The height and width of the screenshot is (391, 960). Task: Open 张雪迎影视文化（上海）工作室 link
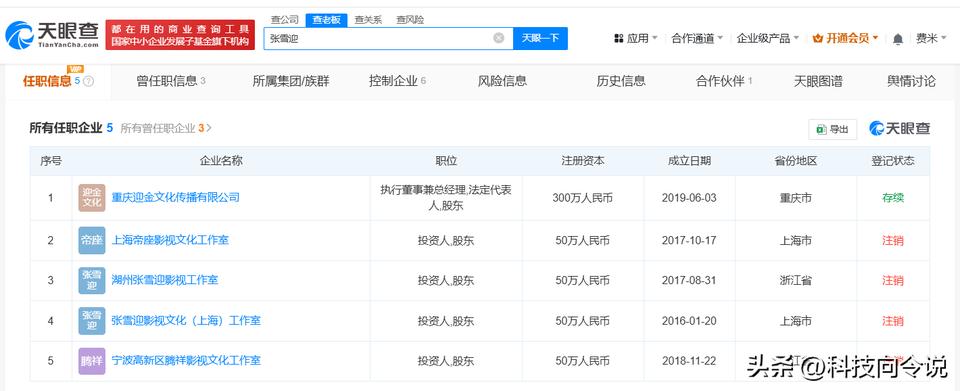tap(186, 321)
